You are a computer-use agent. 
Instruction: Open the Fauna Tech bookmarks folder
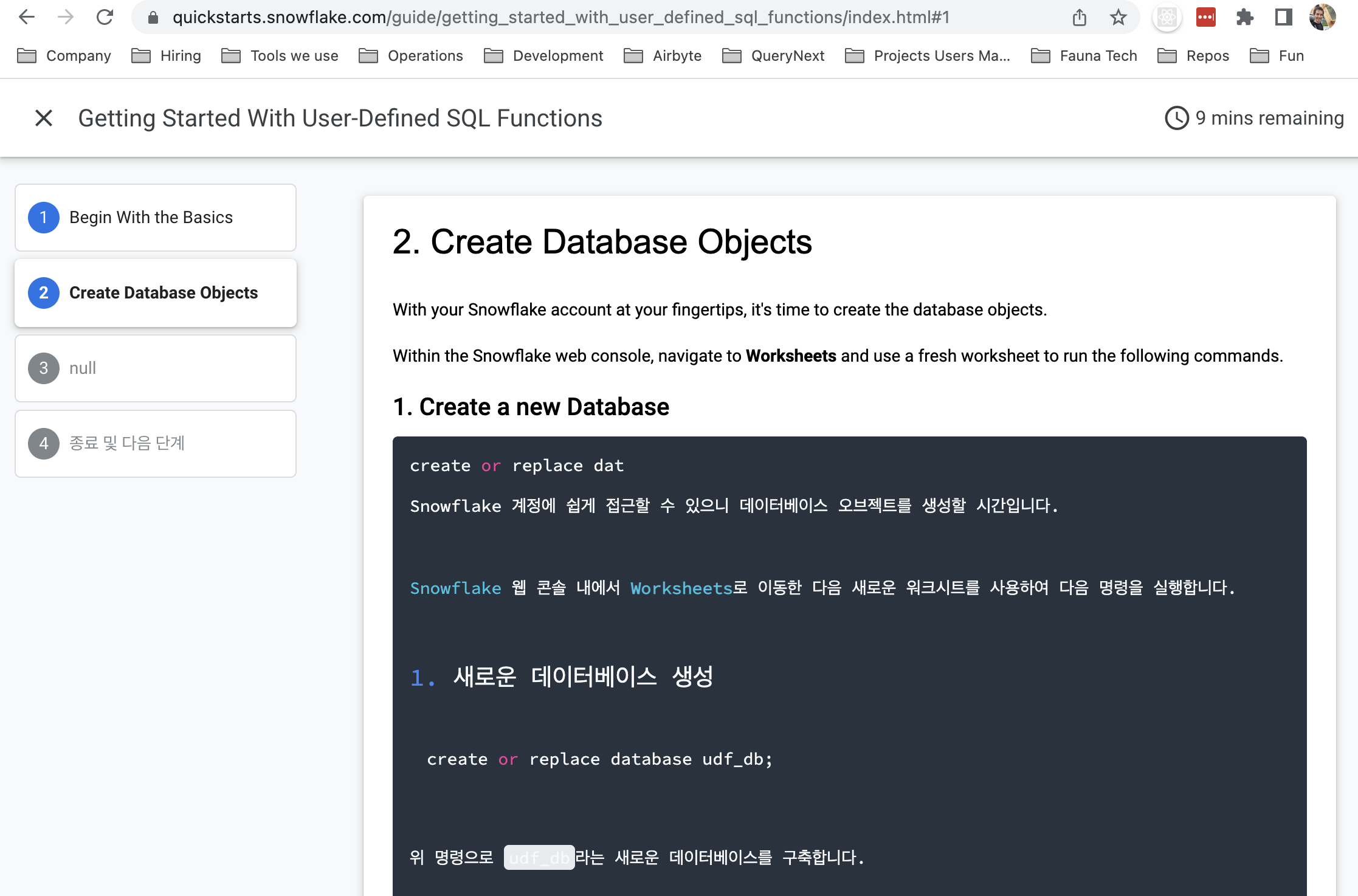coord(1084,55)
